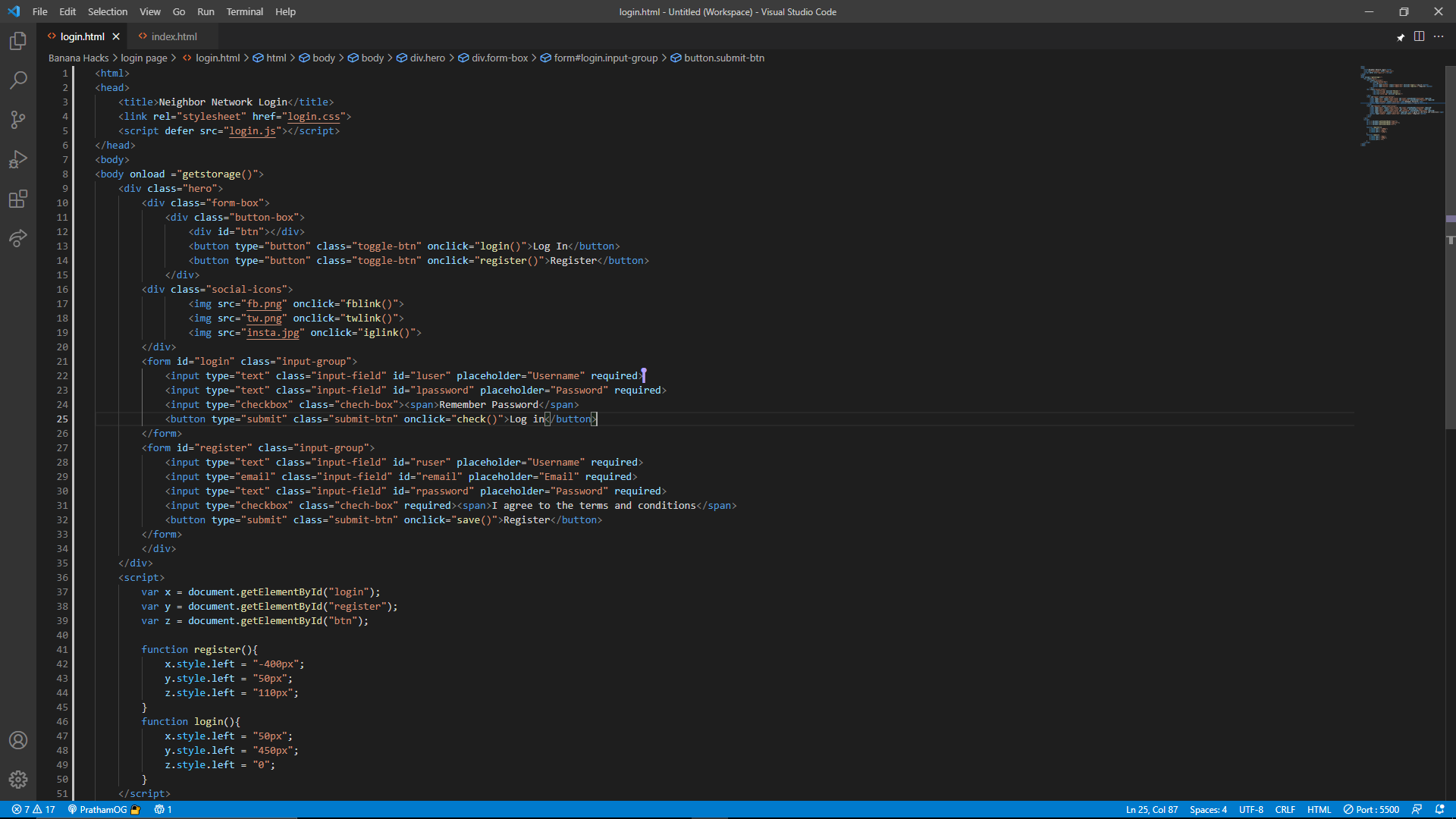Screen dimensions: 1456x819
Task: Open the Extensions view icon
Action: pyautogui.click(x=18, y=199)
